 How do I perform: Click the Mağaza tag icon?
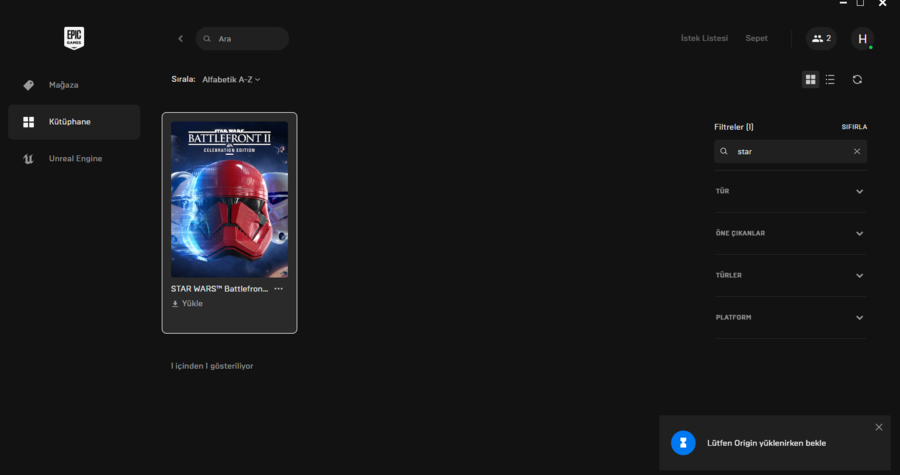[x=28, y=85]
